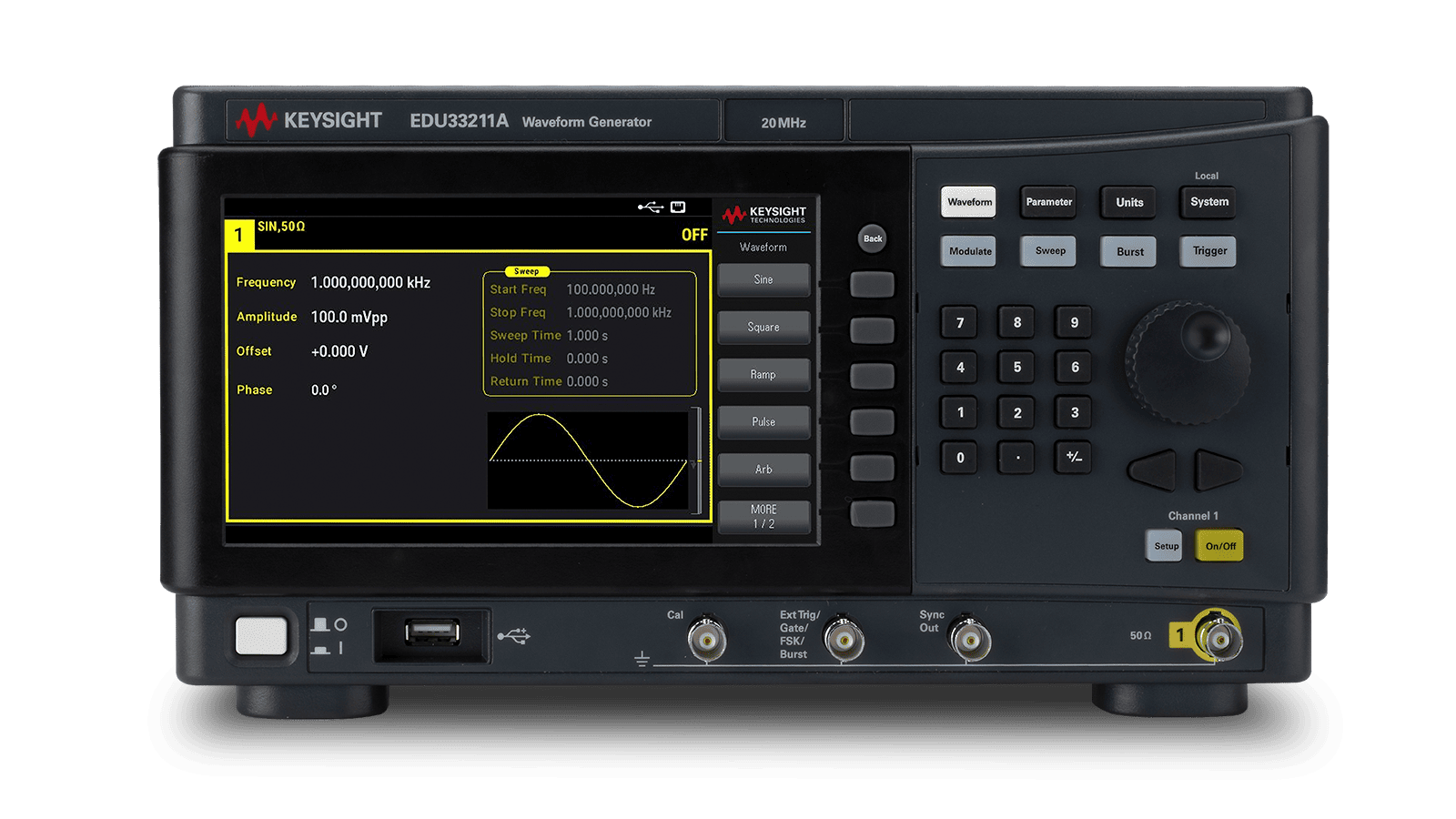Click the yellow channel 1 tab
The width and height of the screenshot is (1456, 819).
tap(239, 235)
